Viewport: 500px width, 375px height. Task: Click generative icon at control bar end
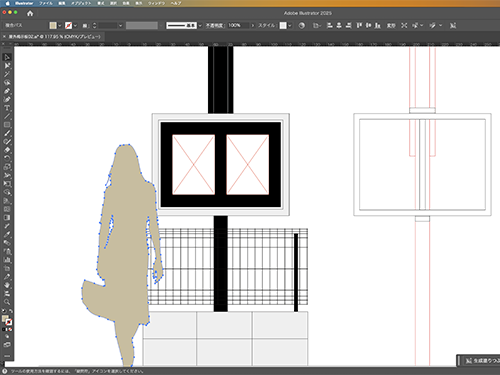[452, 25]
